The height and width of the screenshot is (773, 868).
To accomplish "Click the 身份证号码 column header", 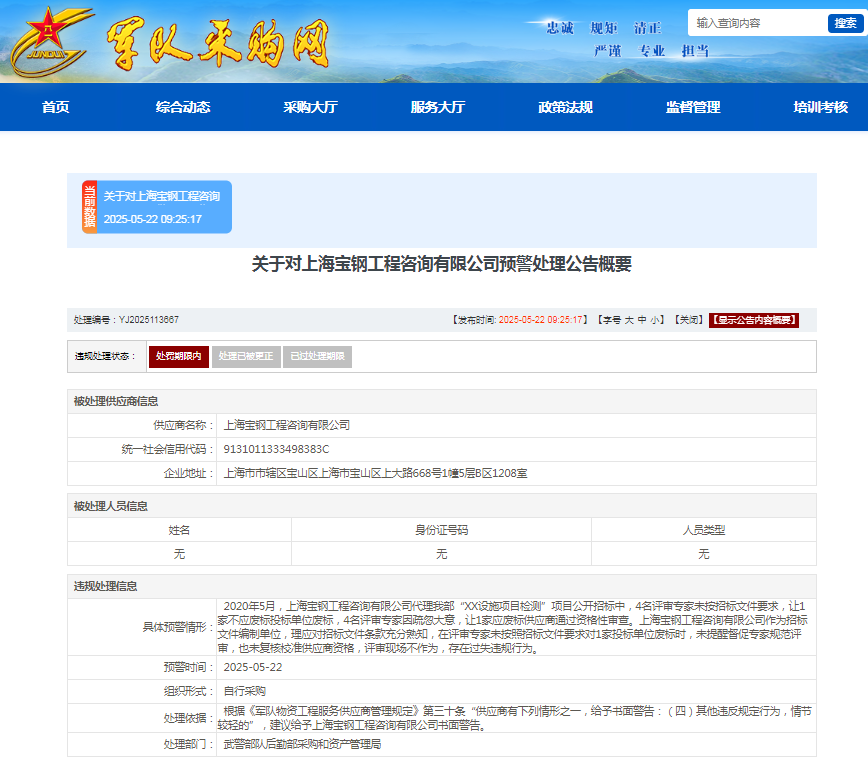I will coord(442,530).
